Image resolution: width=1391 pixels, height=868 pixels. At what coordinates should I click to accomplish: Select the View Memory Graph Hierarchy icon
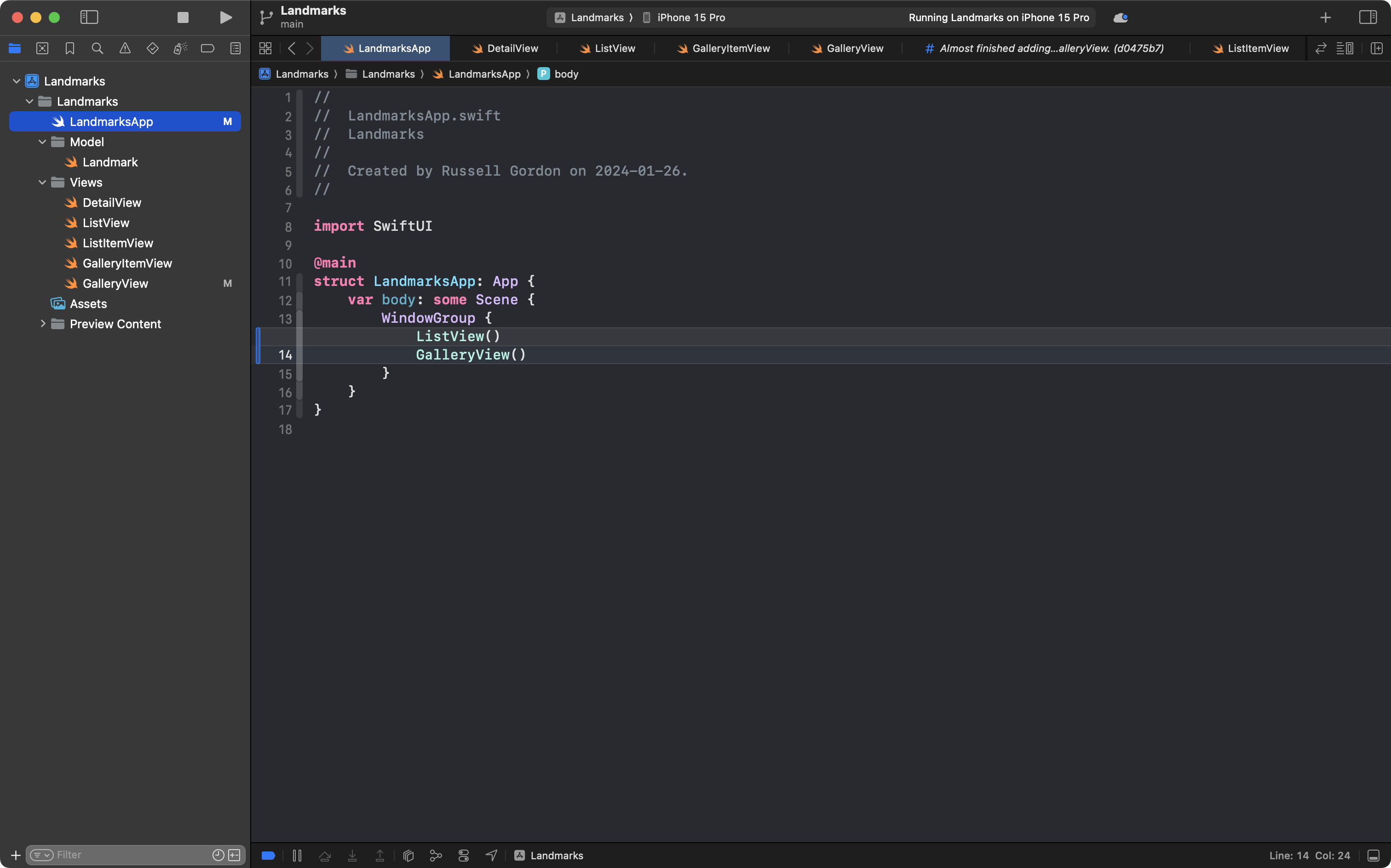point(436,855)
